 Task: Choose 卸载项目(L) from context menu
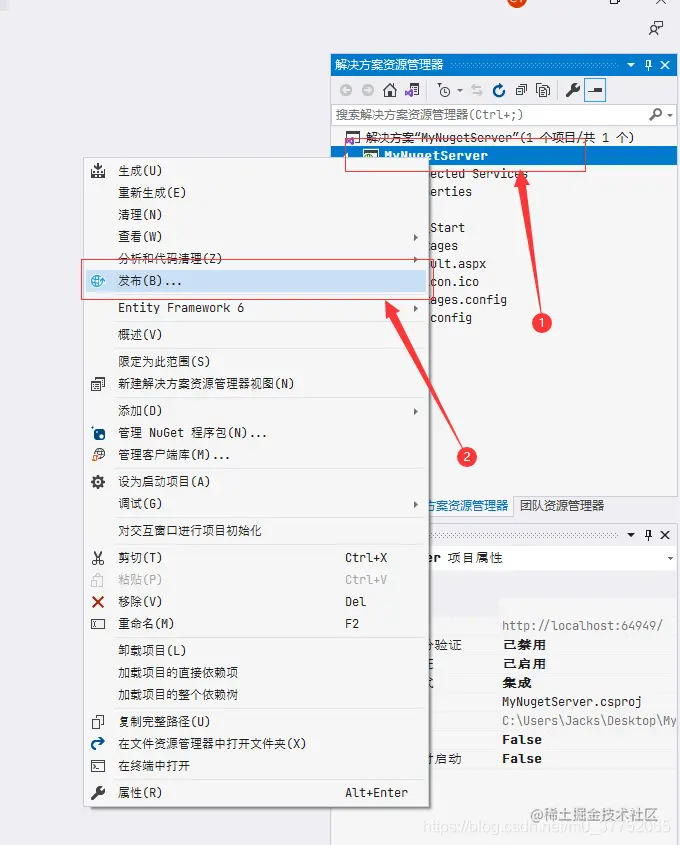click(256, 651)
